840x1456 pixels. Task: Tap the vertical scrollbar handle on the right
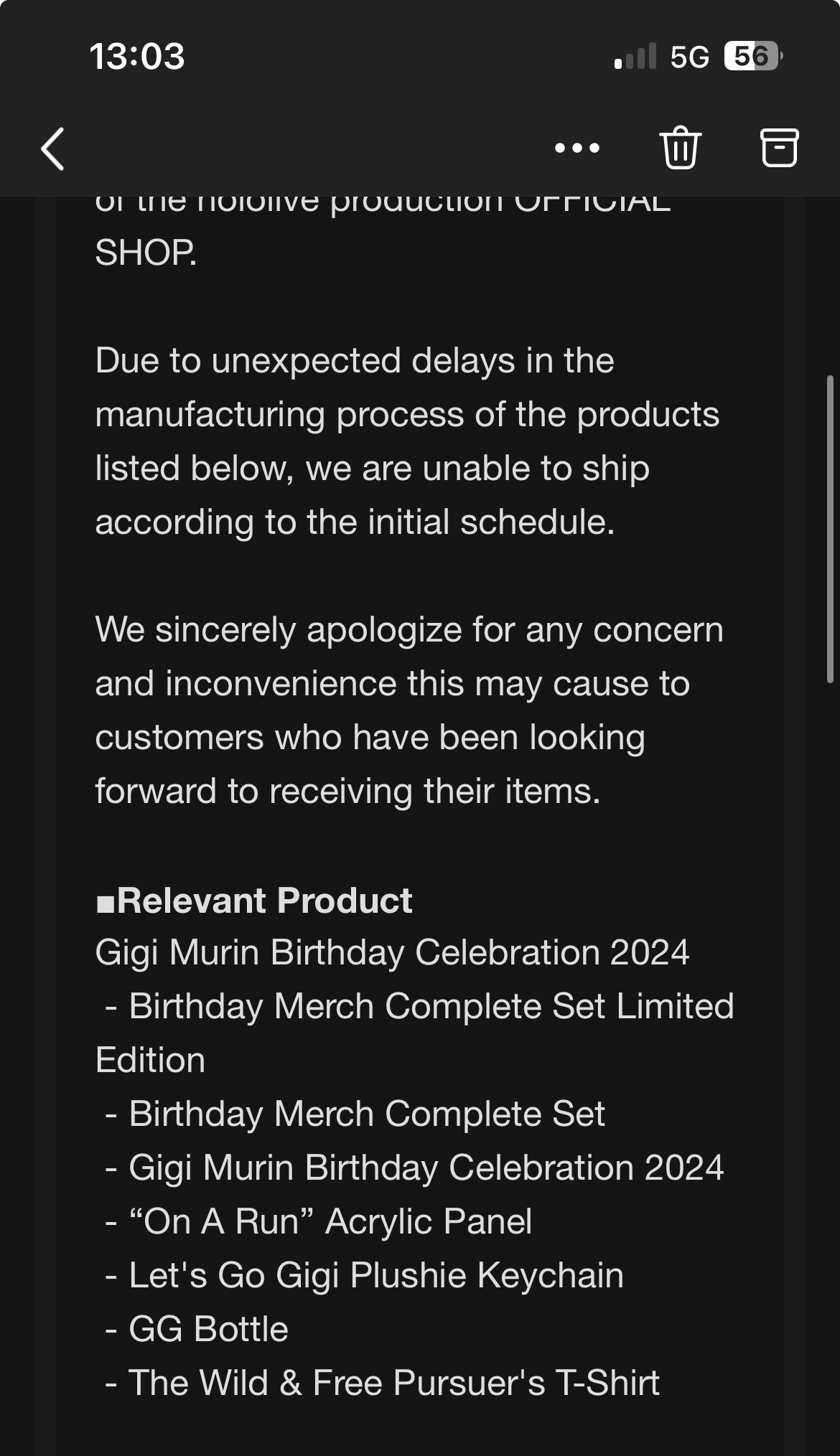click(x=830, y=530)
